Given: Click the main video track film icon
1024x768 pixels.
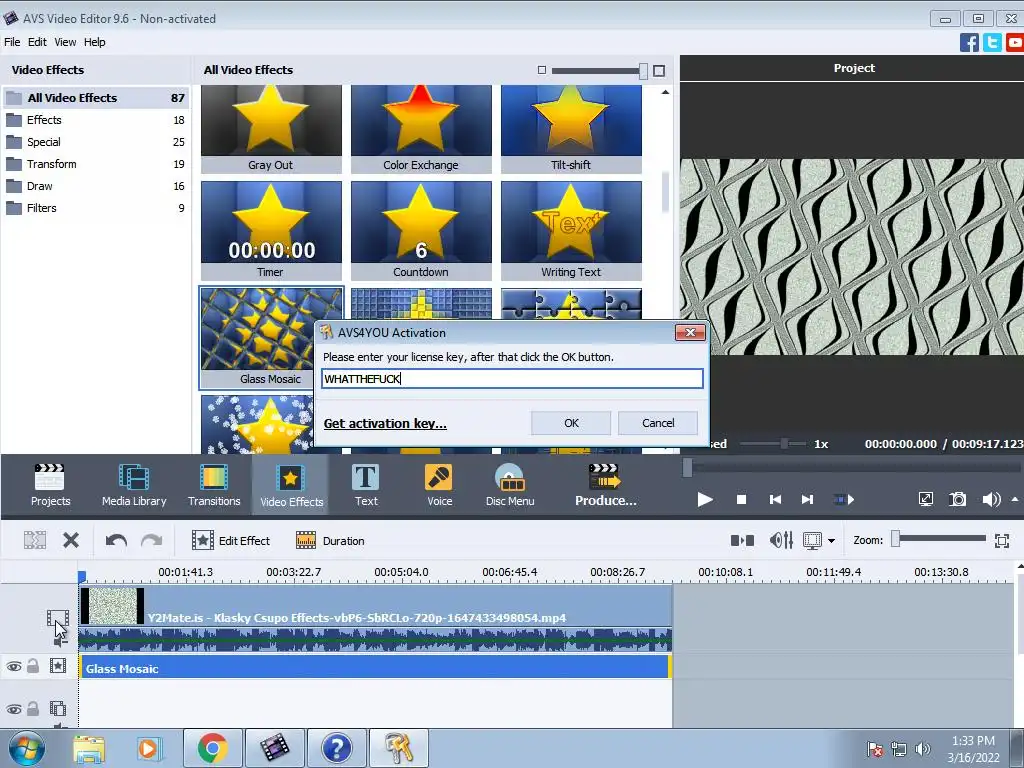Looking at the screenshot, I should coord(57,618).
